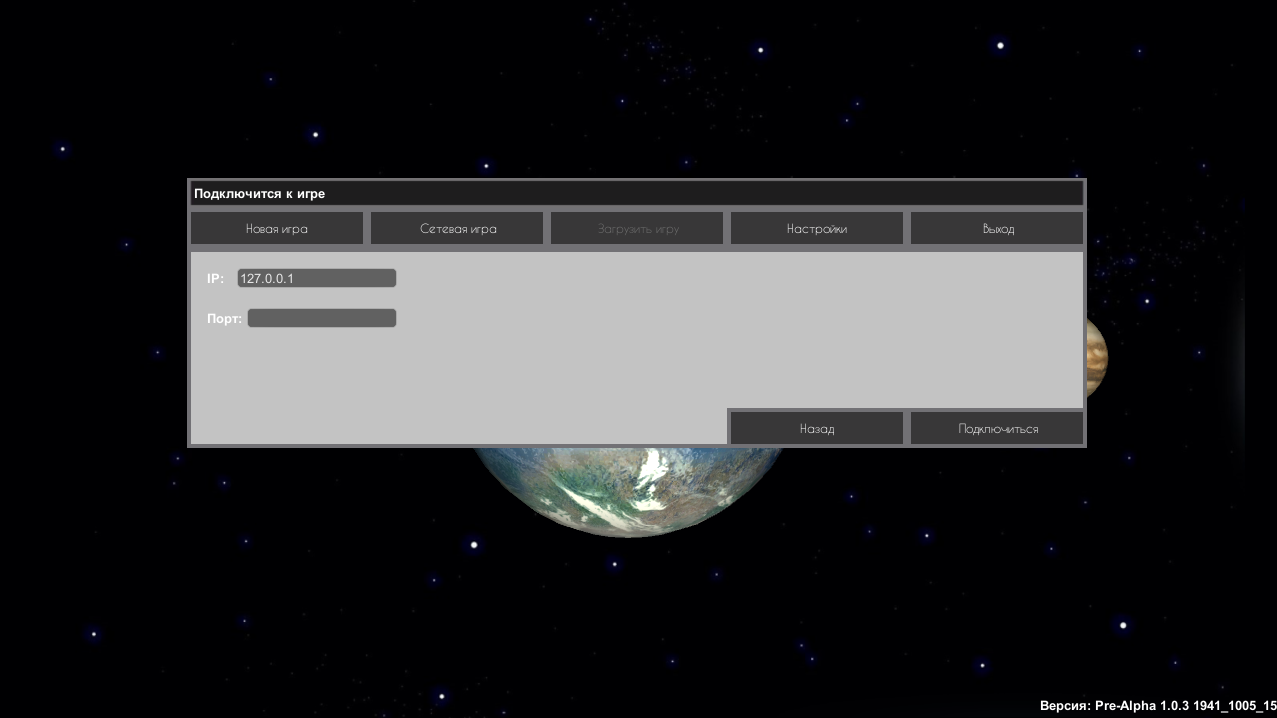Open the Новая игра menu tab
The image size is (1277, 718).
[277, 228]
